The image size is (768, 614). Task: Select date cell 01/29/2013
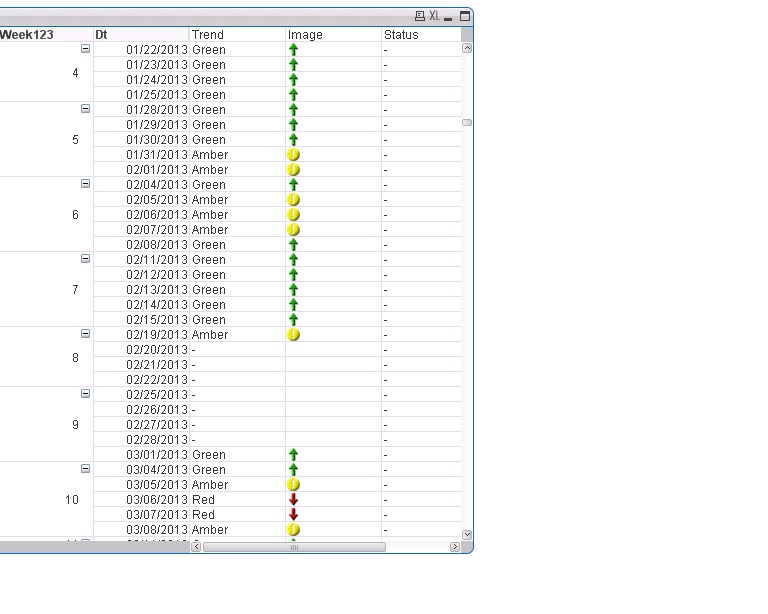click(x=141, y=125)
